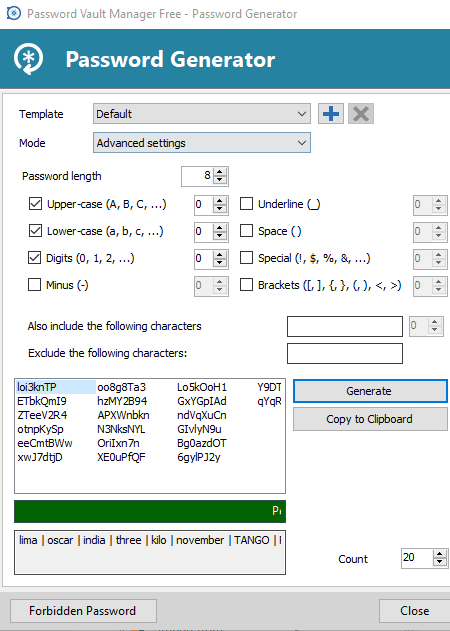
Task: Click the Copy to Clipboard button
Action: tap(370, 419)
